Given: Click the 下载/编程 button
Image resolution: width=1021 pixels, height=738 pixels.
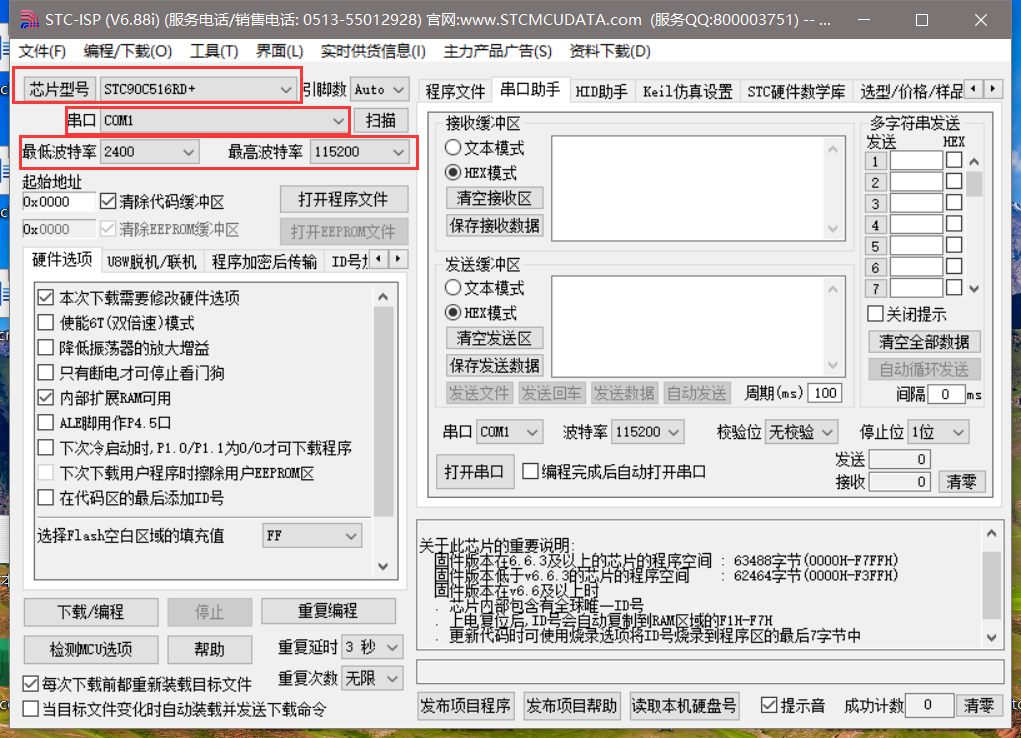Looking at the screenshot, I should pyautogui.click(x=90, y=612).
